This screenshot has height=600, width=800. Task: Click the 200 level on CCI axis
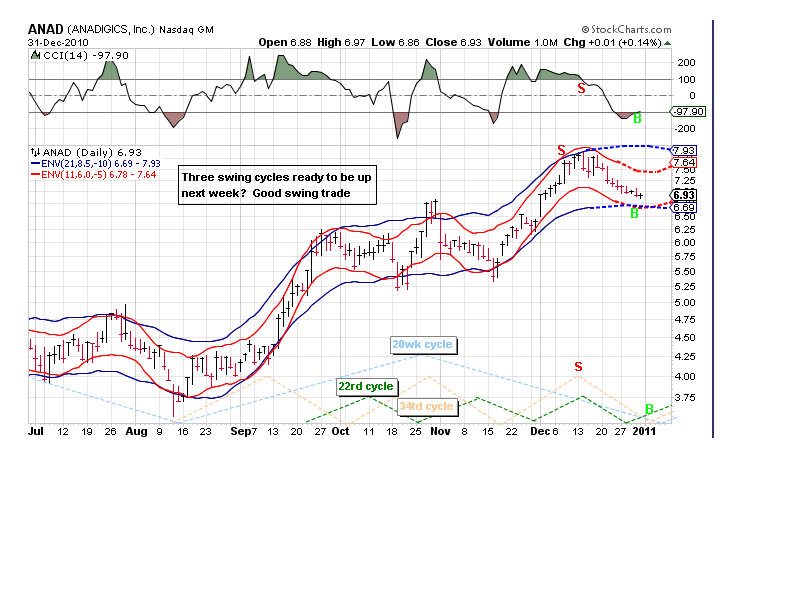[x=686, y=63]
